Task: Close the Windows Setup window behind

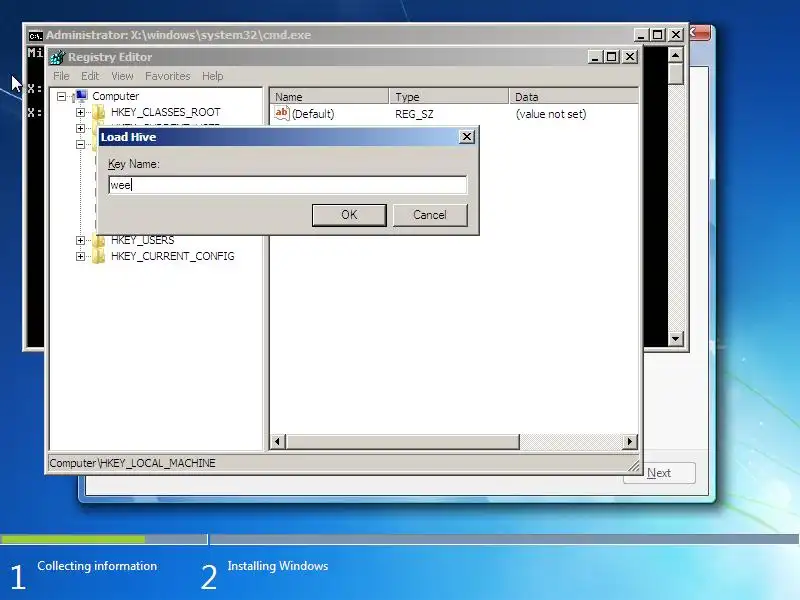Action: click(x=699, y=33)
